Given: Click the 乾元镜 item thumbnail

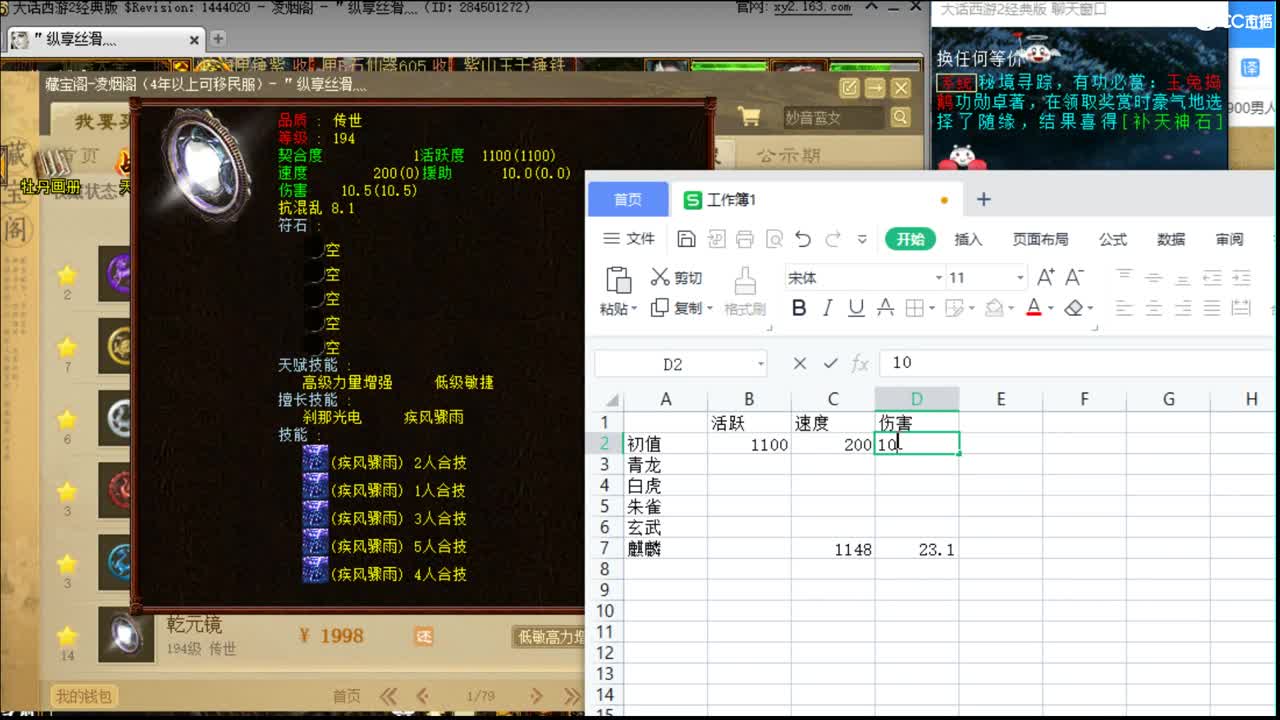Looking at the screenshot, I should (x=126, y=635).
